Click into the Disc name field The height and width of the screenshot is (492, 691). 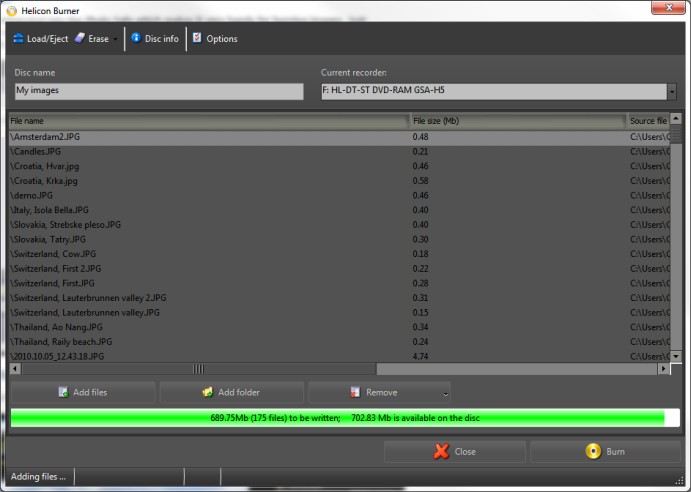coord(159,91)
